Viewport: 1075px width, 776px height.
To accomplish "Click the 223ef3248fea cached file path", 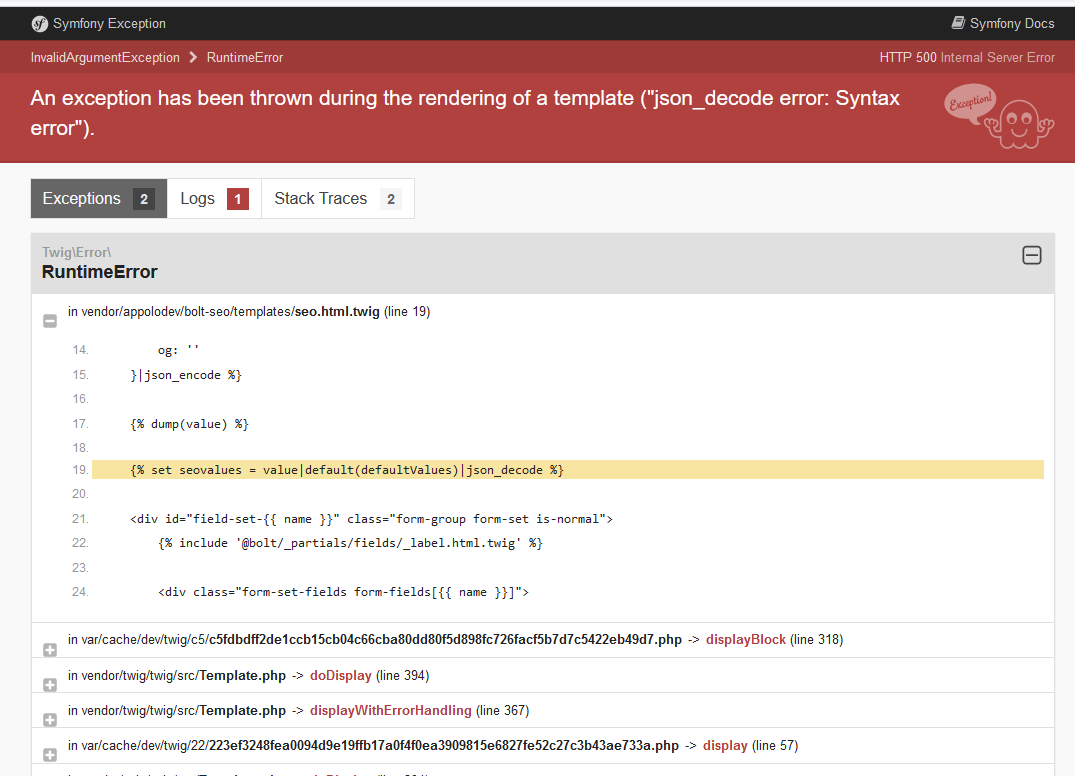I will click(380, 746).
